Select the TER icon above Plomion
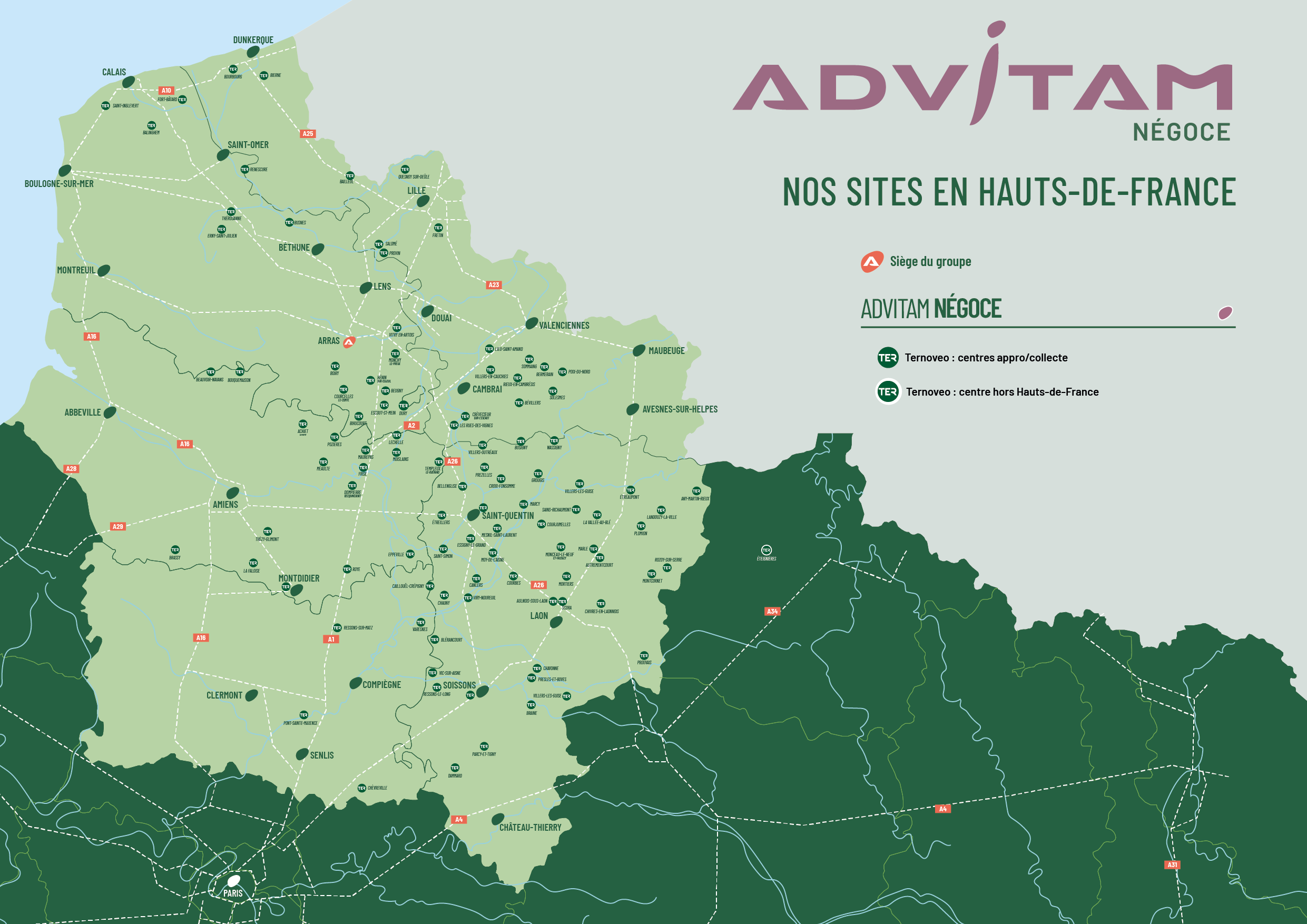1307x924 pixels. click(641, 526)
